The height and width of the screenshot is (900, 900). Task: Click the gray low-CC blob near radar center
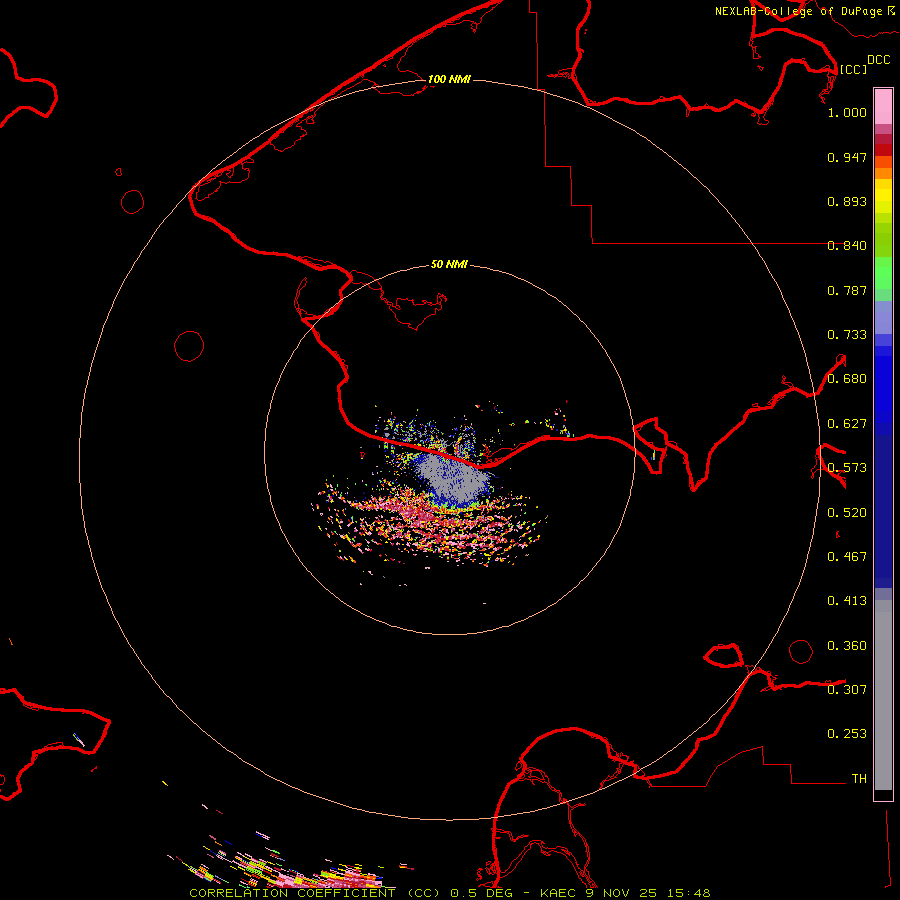pos(453,478)
